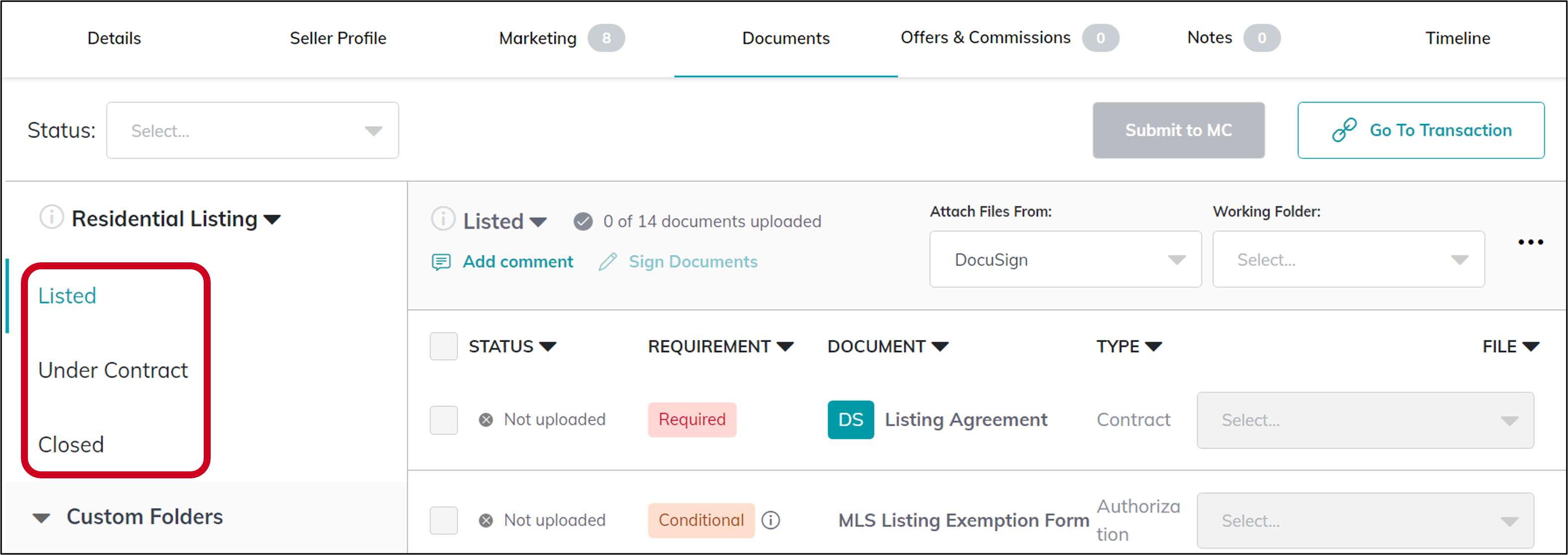
Task: Click the info icon beside Residential Listing
Action: 51,217
